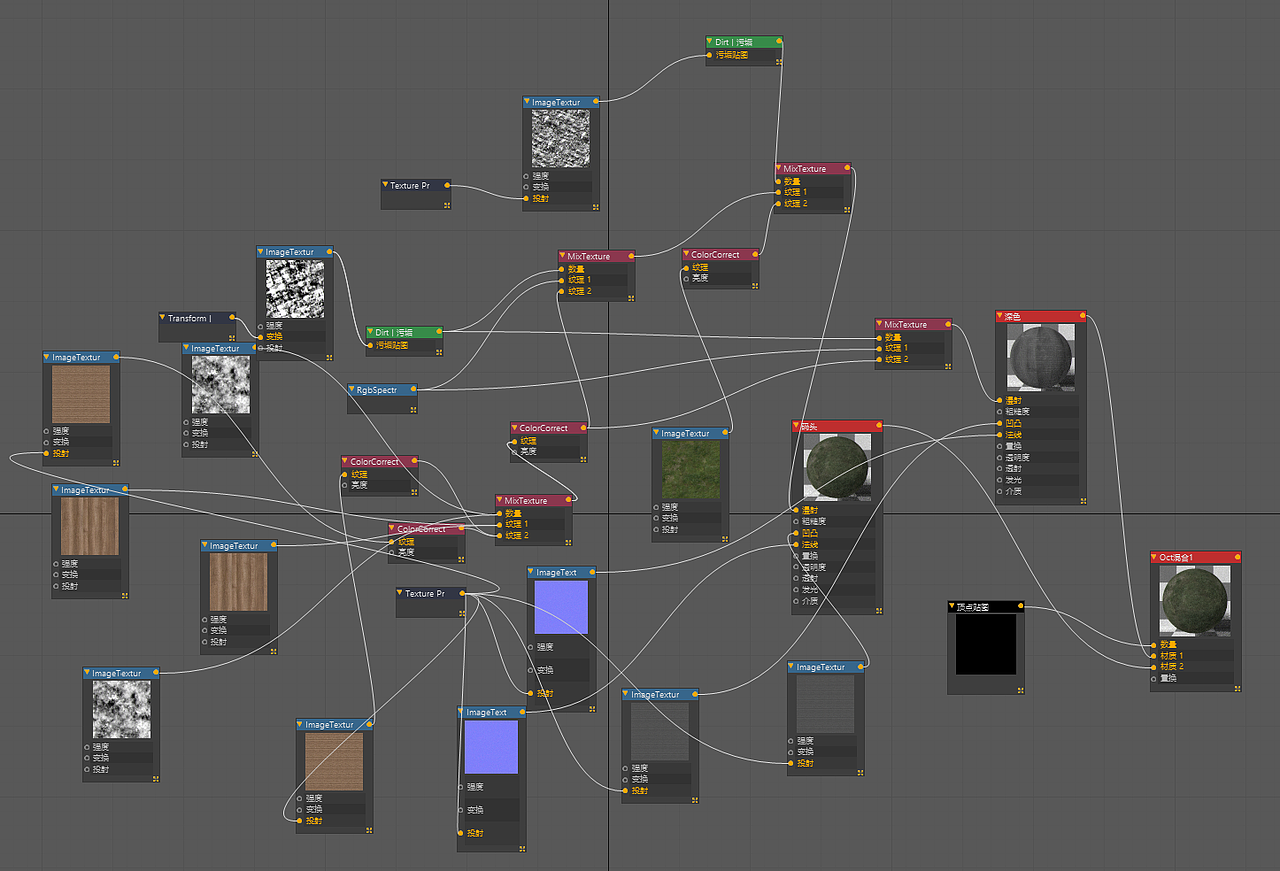Click the resize handle on RgbSpectr node

412,408
